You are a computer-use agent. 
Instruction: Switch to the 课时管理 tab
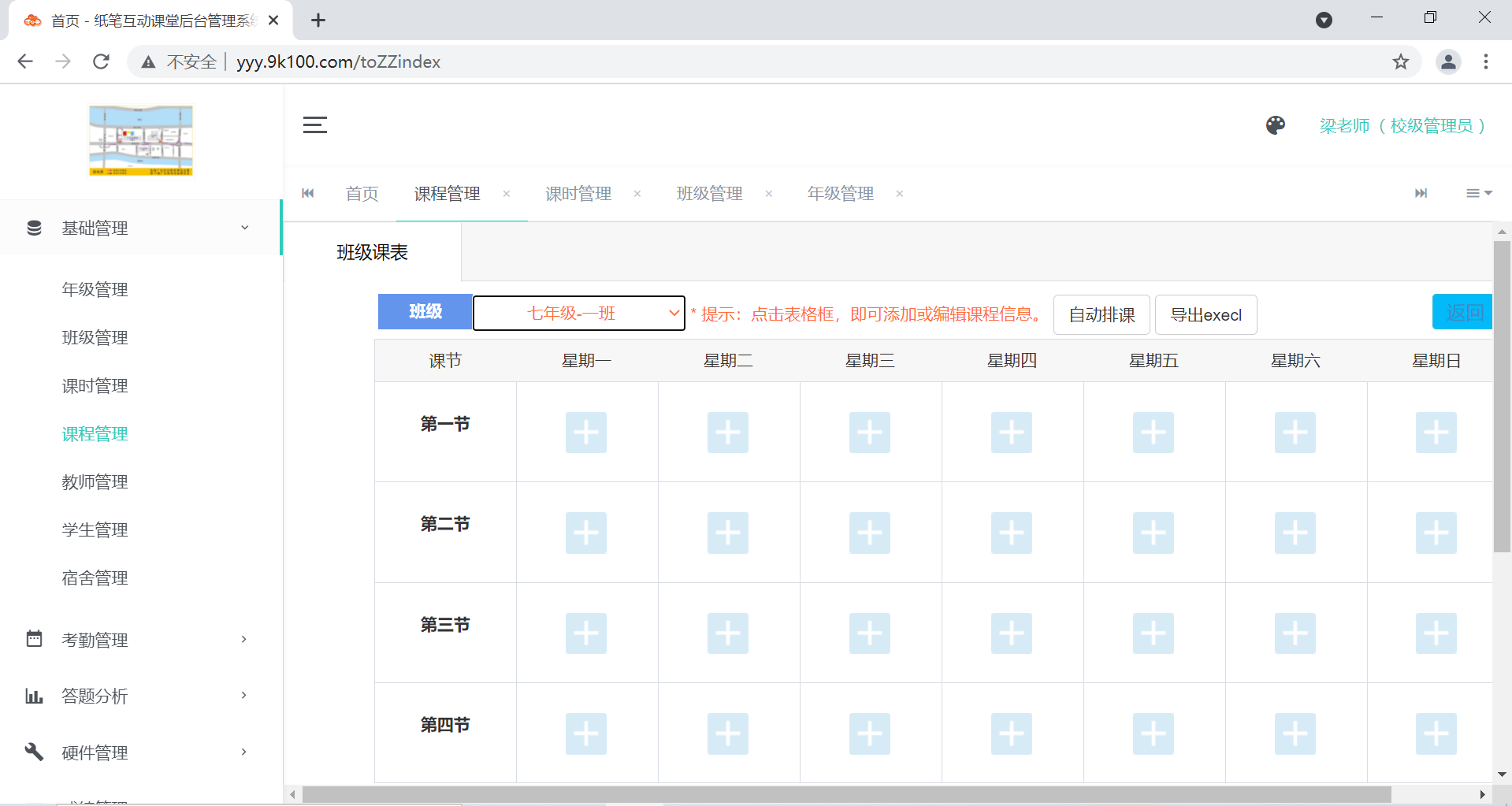click(x=578, y=194)
